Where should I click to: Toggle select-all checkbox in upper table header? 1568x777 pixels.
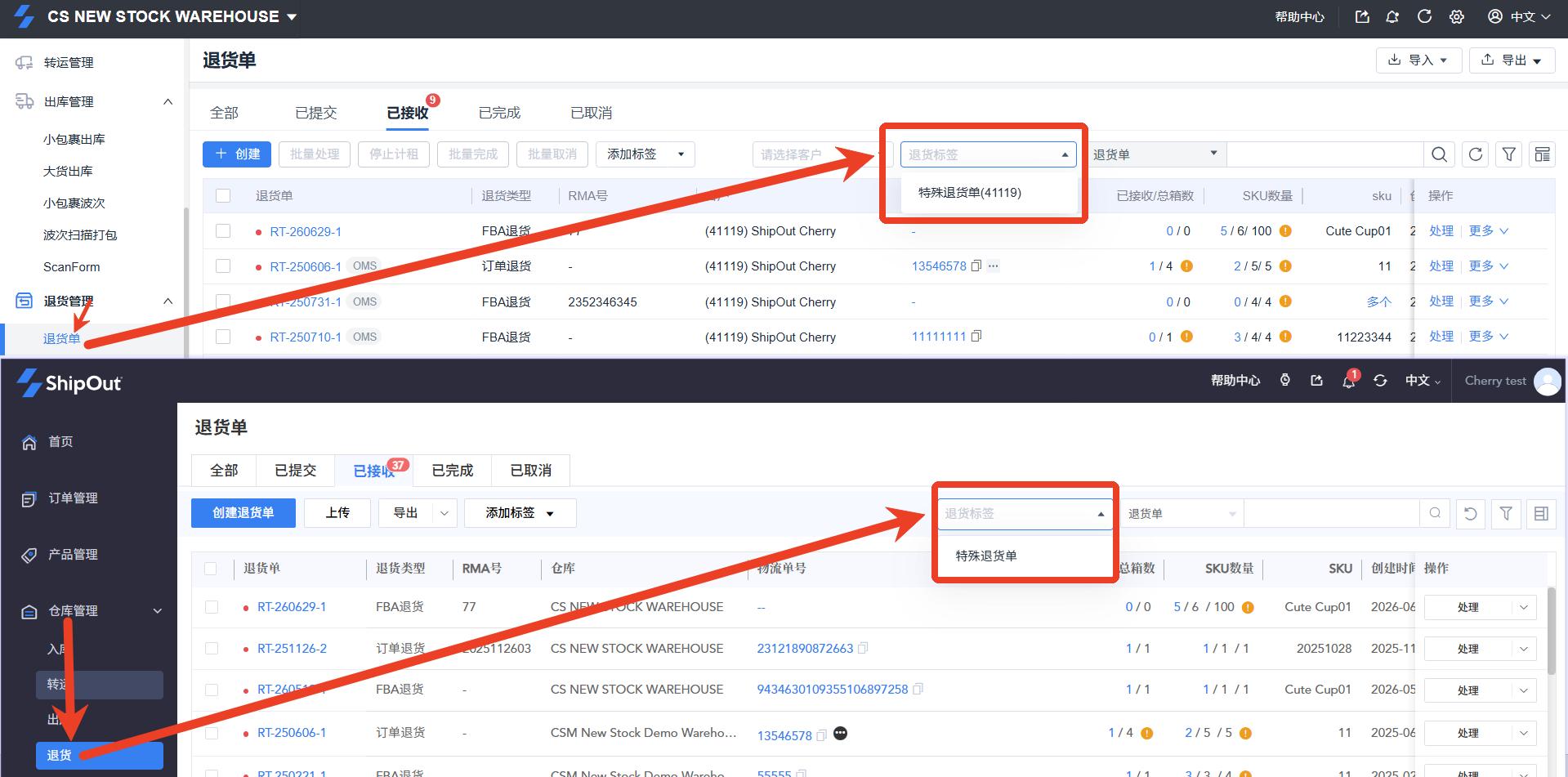pyautogui.click(x=223, y=196)
